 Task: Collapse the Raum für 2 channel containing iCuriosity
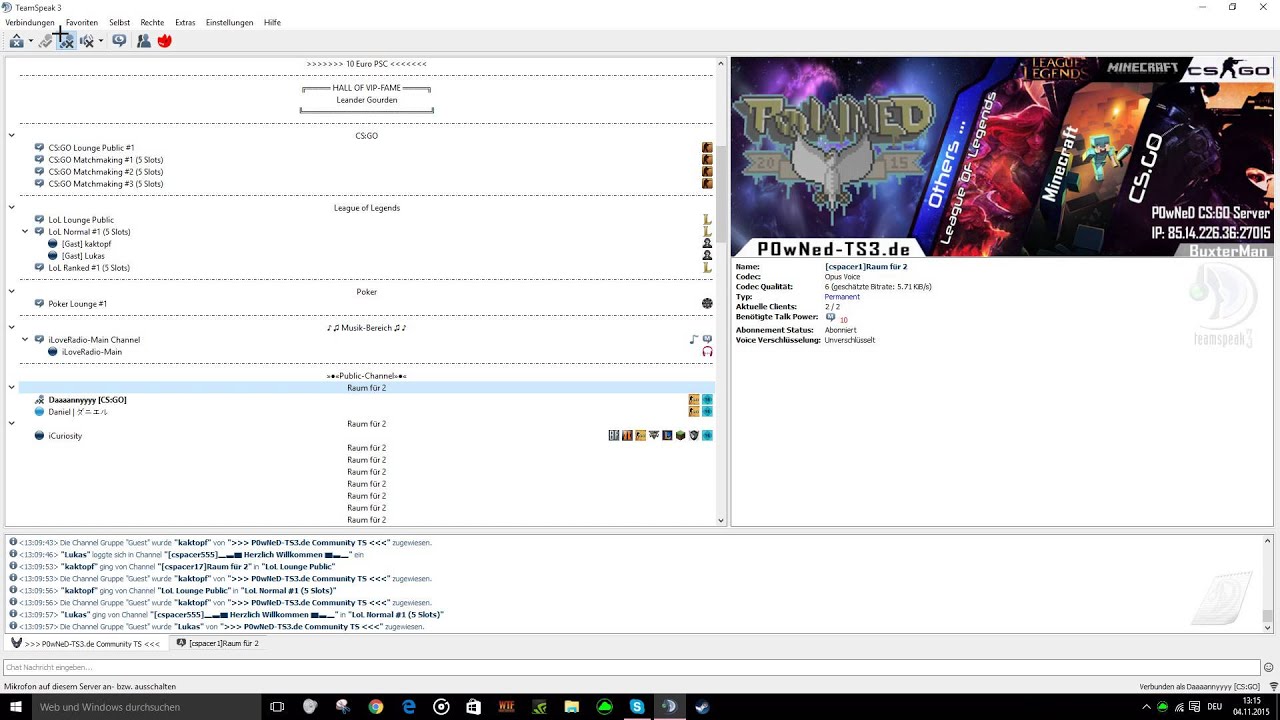12,424
